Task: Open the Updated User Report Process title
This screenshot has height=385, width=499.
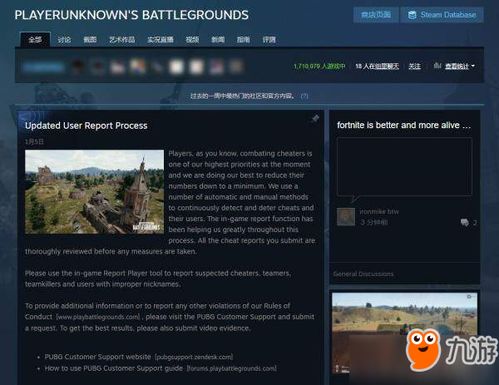Action: click(86, 126)
